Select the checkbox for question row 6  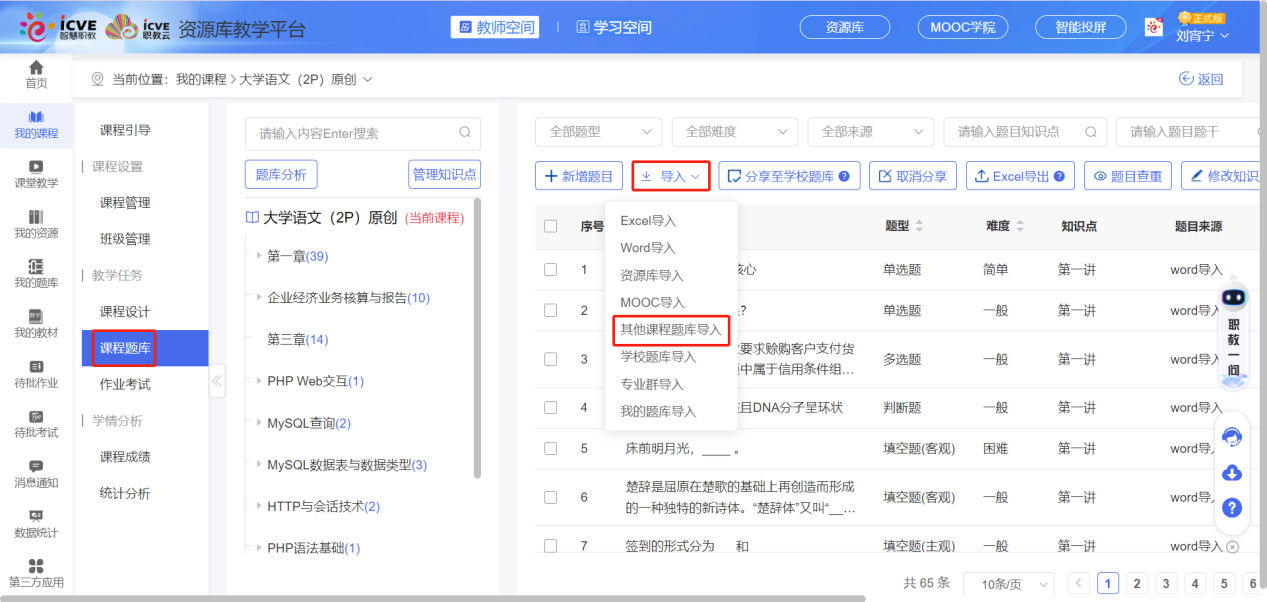tap(550, 497)
